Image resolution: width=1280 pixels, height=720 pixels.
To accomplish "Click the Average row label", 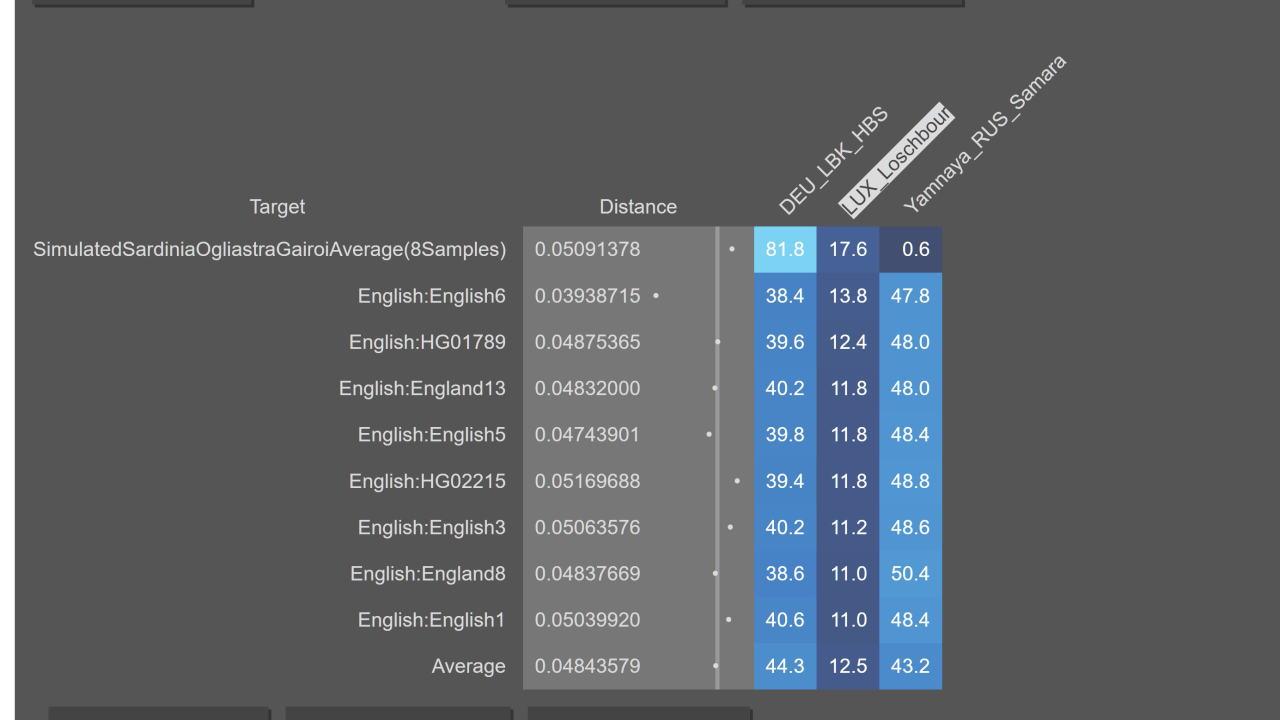I will coord(469,666).
